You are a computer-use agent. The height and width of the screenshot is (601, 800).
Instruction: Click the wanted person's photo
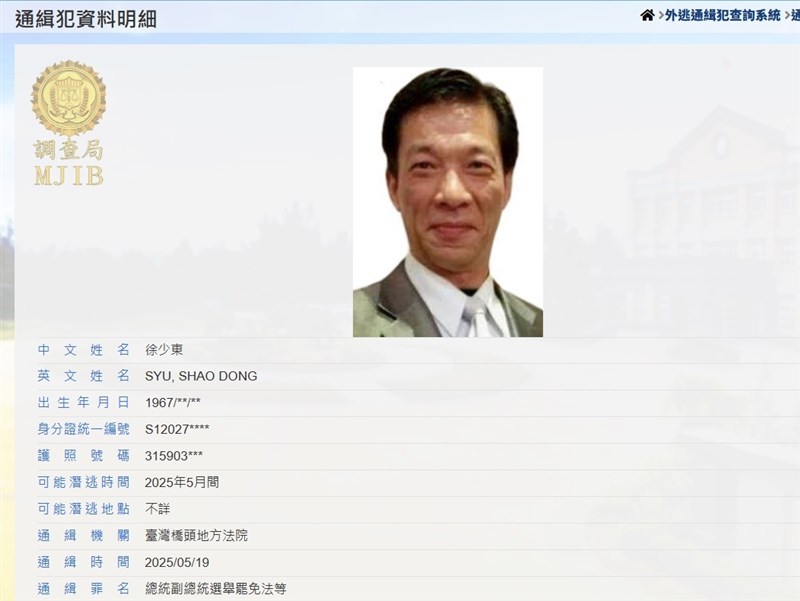[448, 202]
